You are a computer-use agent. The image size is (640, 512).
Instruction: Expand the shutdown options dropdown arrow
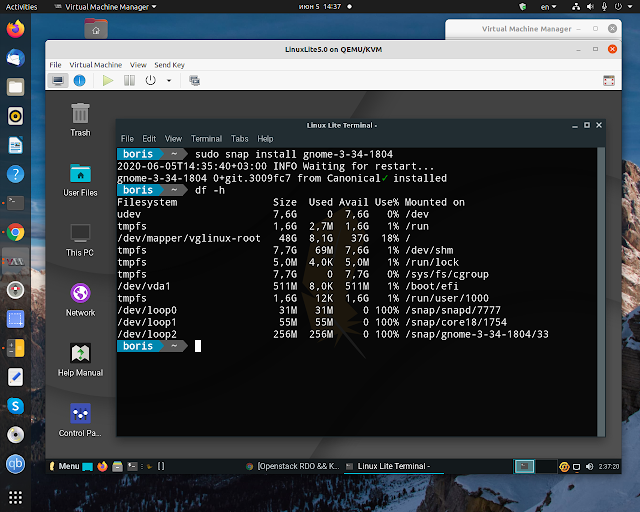tap(169, 81)
